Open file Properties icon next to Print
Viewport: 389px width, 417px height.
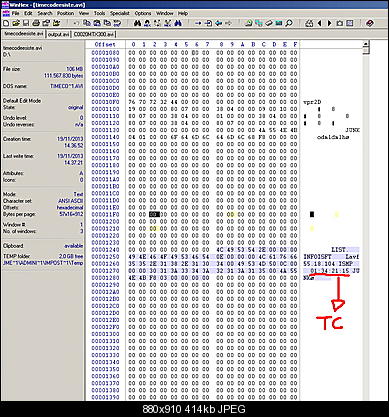(46, 23)
